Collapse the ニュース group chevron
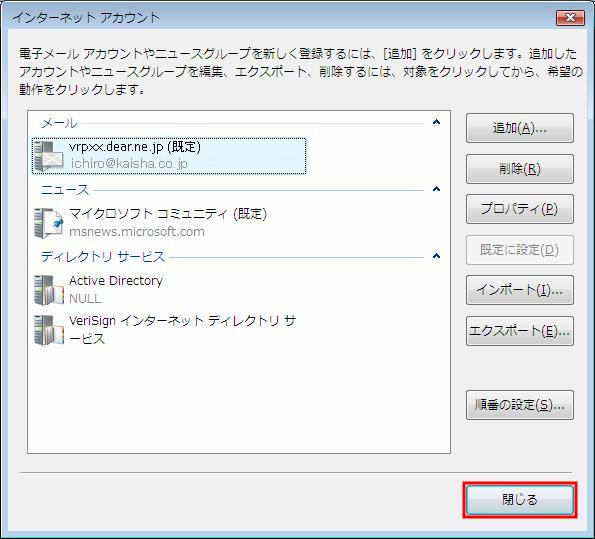The width and height of the screenshot is (595, 539). coord(436,189)
